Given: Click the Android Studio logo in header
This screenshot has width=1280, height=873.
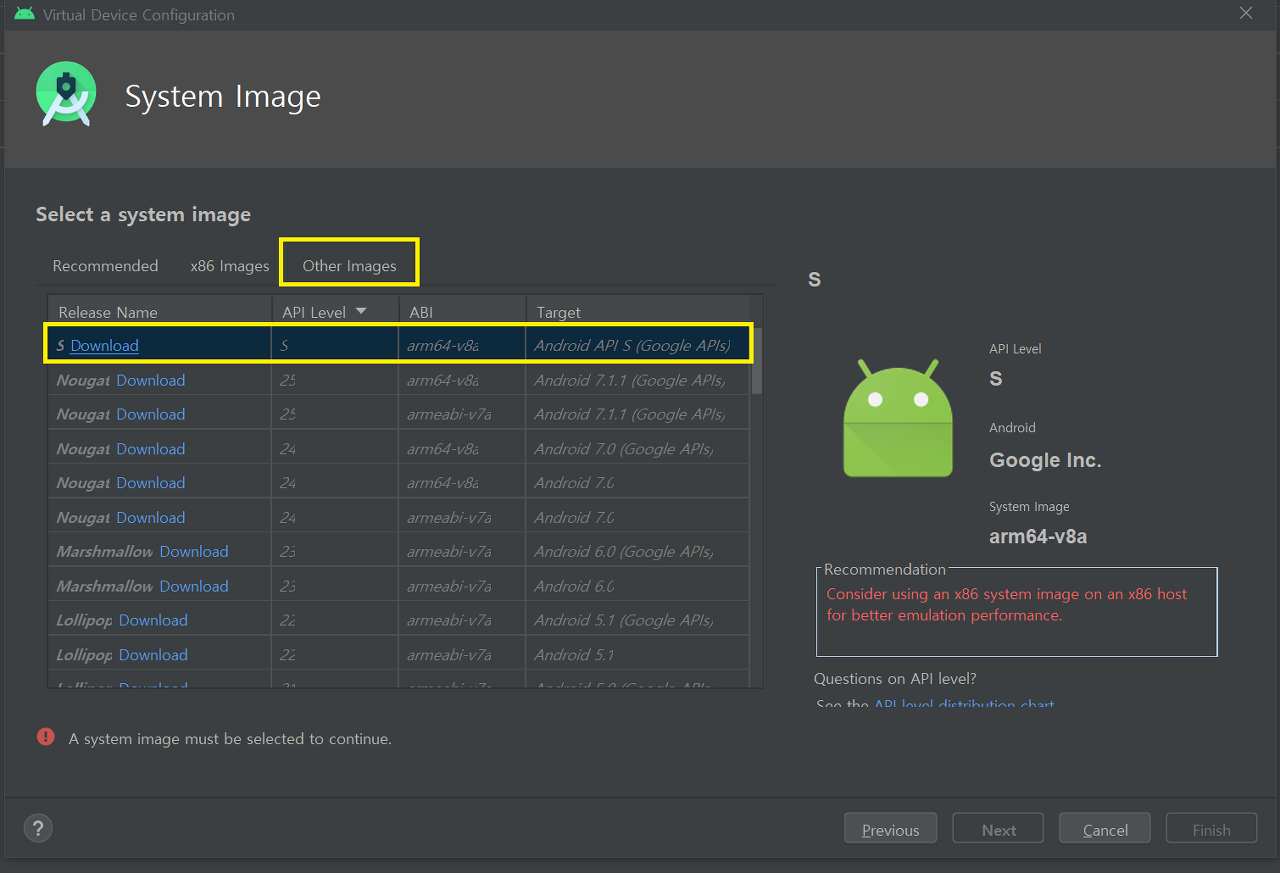Looking at the screenshot, I should [66, 94].
